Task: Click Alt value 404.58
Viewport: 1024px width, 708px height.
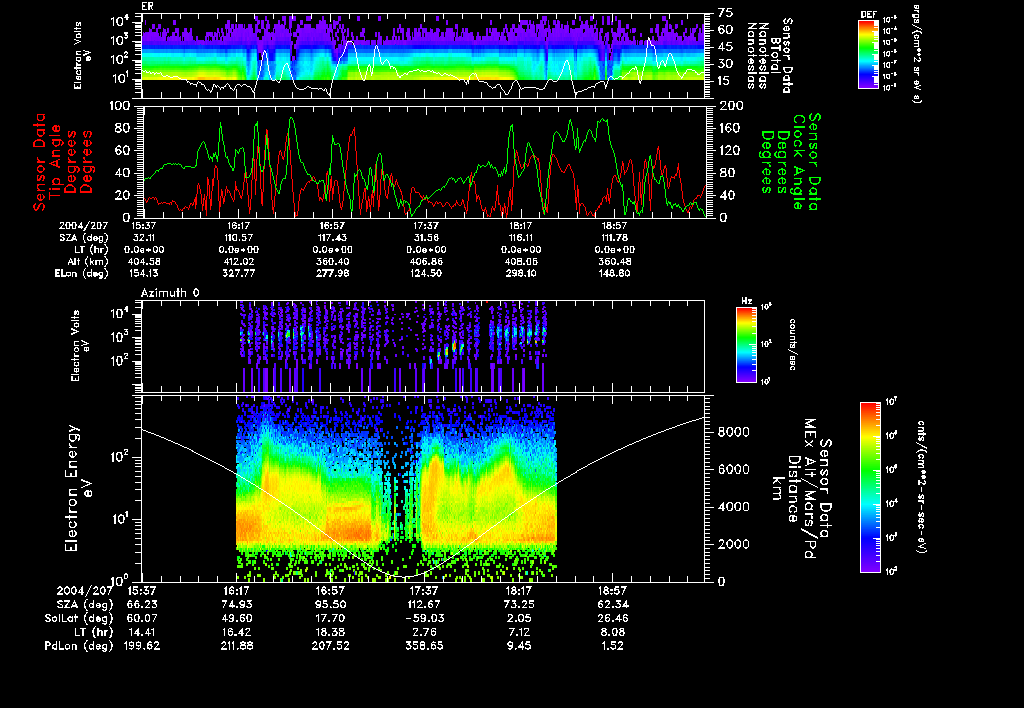Action: 144,262
